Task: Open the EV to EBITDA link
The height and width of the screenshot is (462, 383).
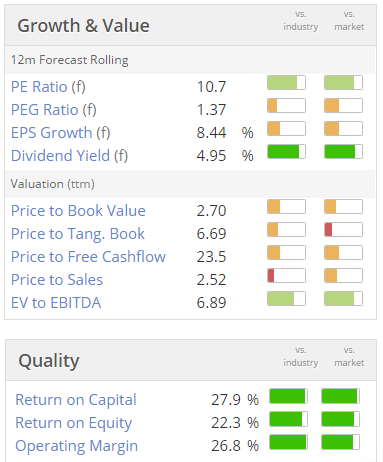Action: (x=56, y=303)
